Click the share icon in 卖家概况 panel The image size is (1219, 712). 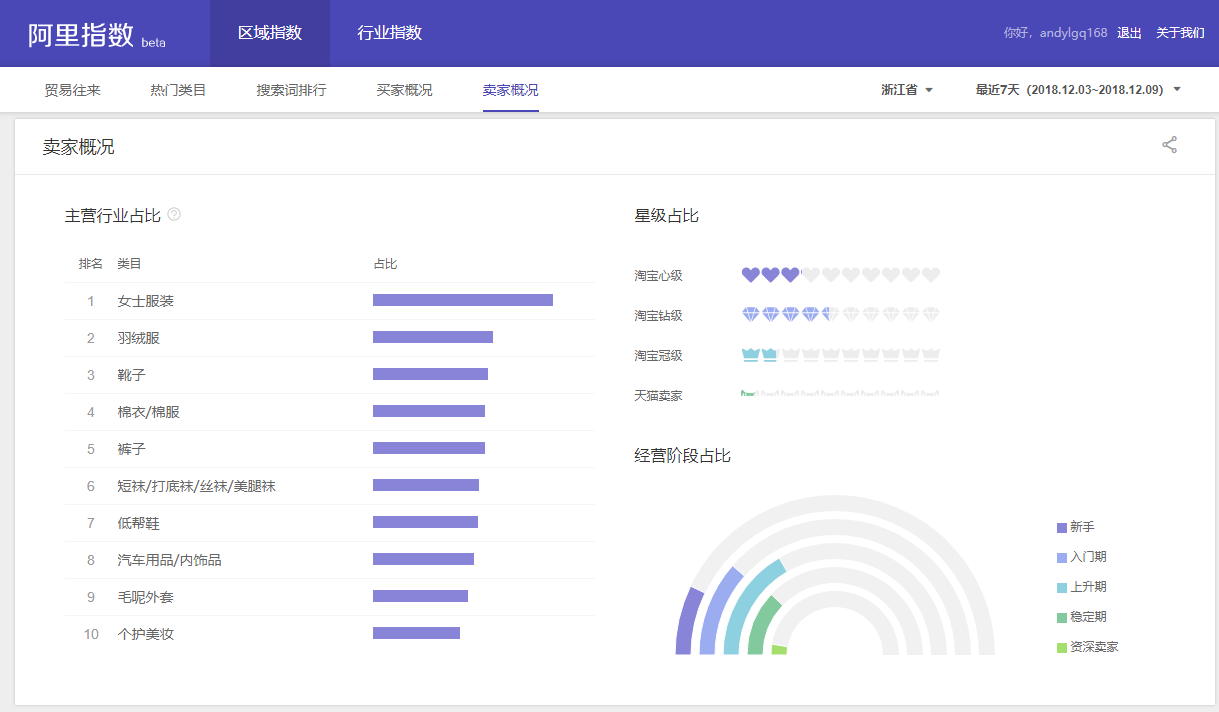(x=1169, y=145)
